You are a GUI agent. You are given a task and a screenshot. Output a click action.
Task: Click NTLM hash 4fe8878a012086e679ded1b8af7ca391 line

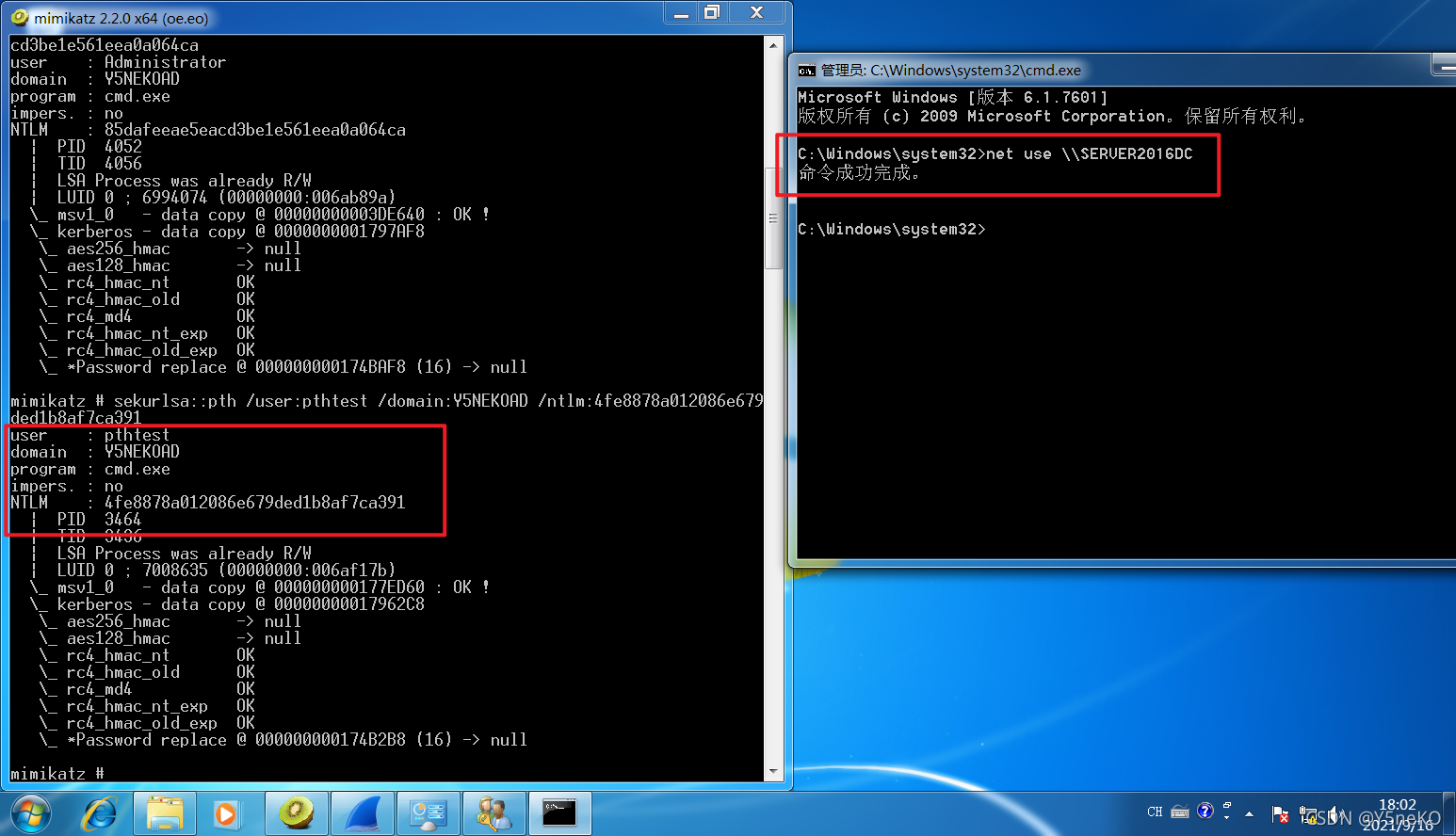pos(207,503)
